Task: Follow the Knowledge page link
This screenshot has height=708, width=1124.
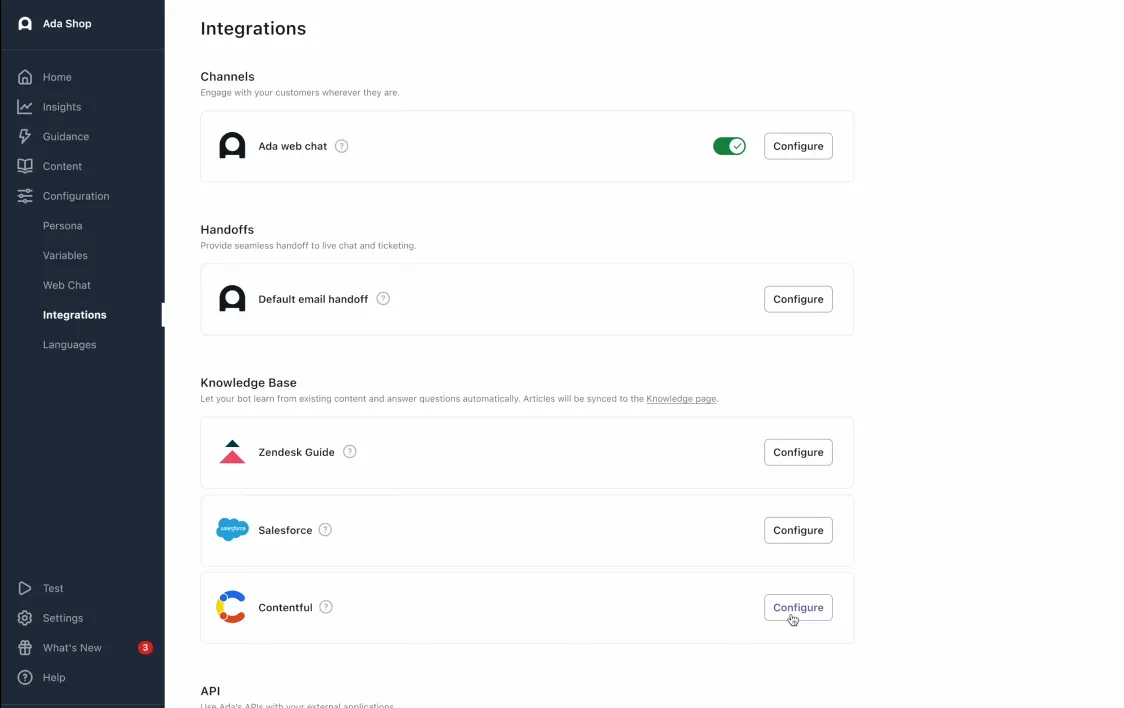Action: tap(681, 398)
